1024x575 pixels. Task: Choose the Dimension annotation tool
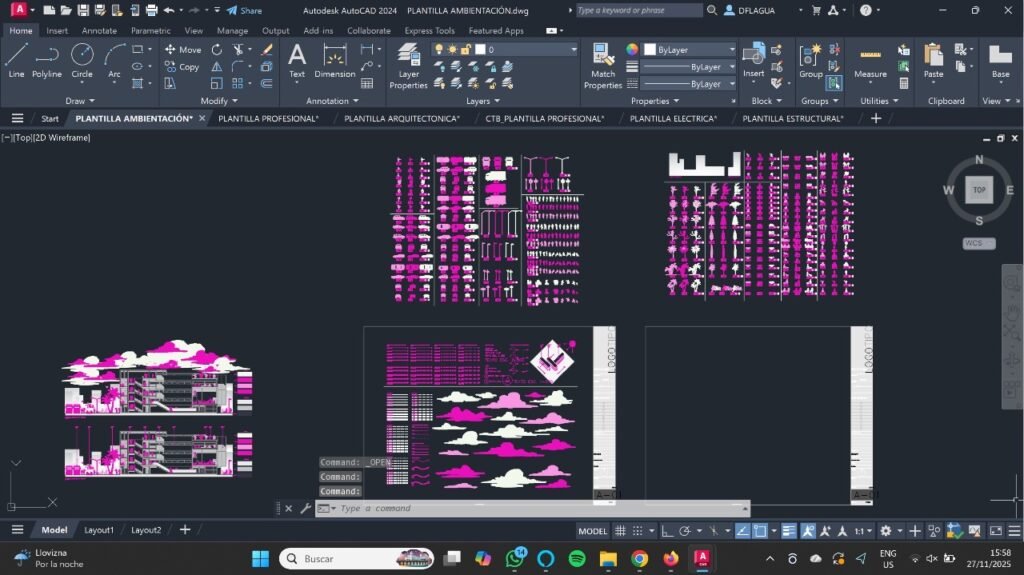pos(334,60)
